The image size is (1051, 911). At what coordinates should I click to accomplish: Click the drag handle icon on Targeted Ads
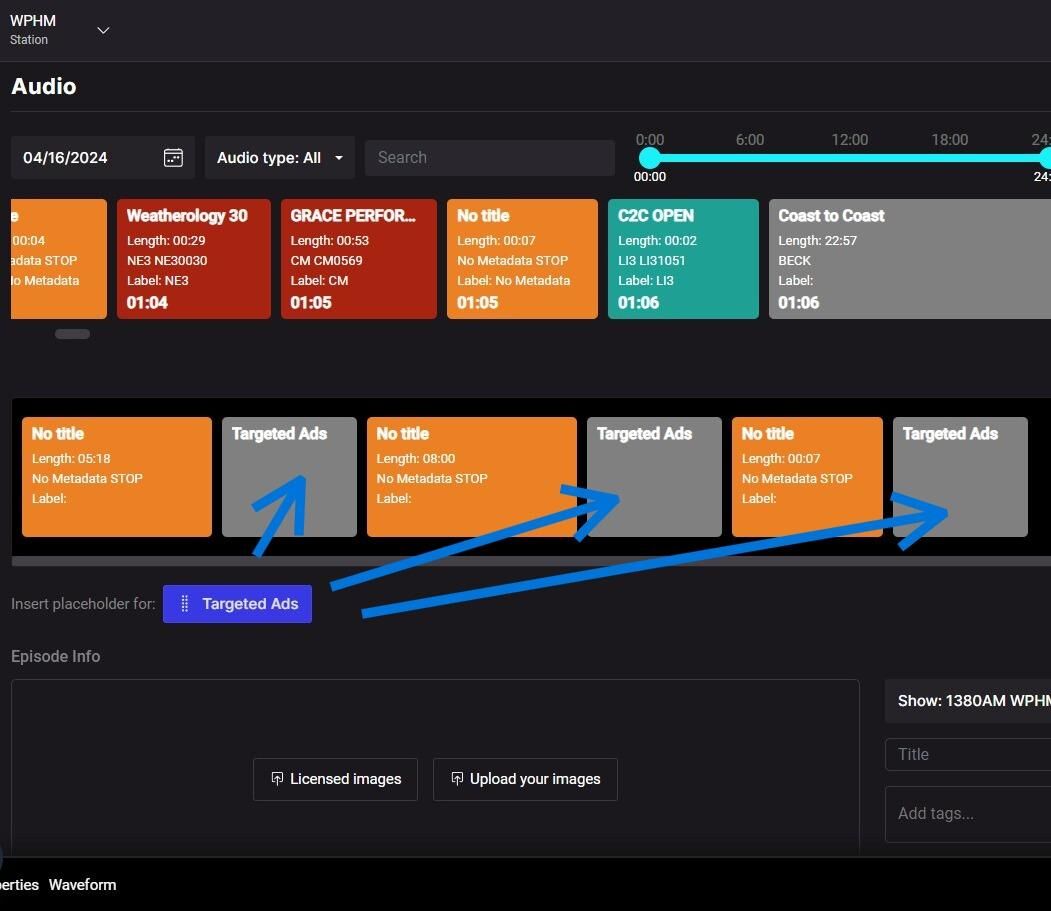184,604
